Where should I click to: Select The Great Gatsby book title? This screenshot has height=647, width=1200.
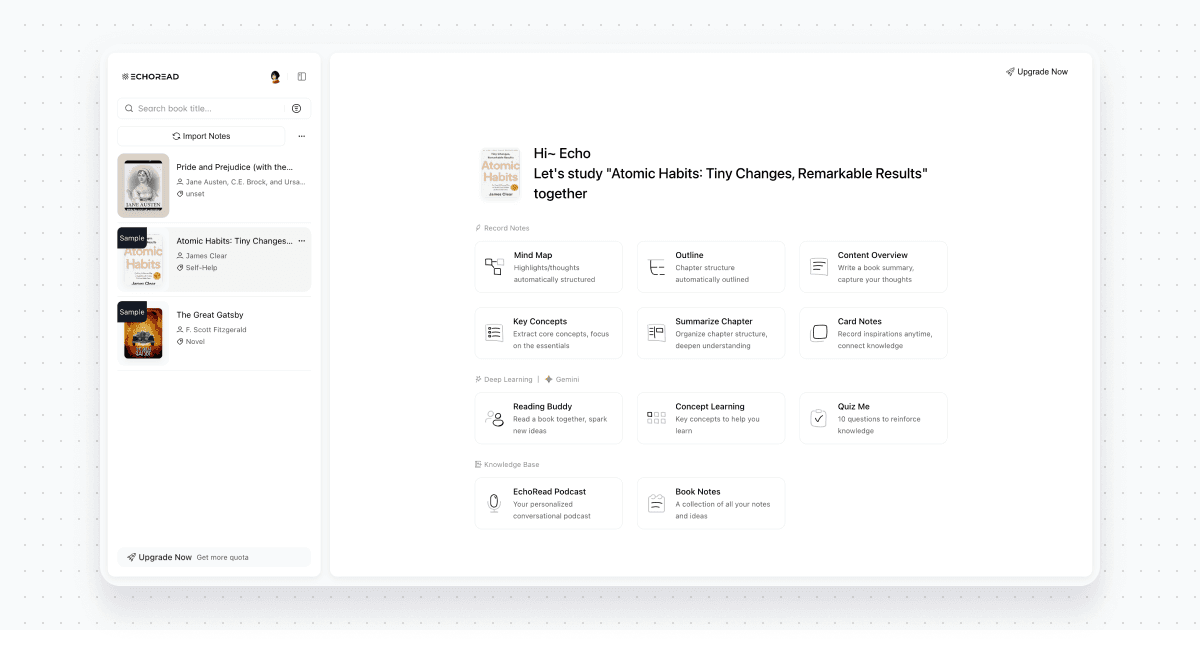[210, 315]
